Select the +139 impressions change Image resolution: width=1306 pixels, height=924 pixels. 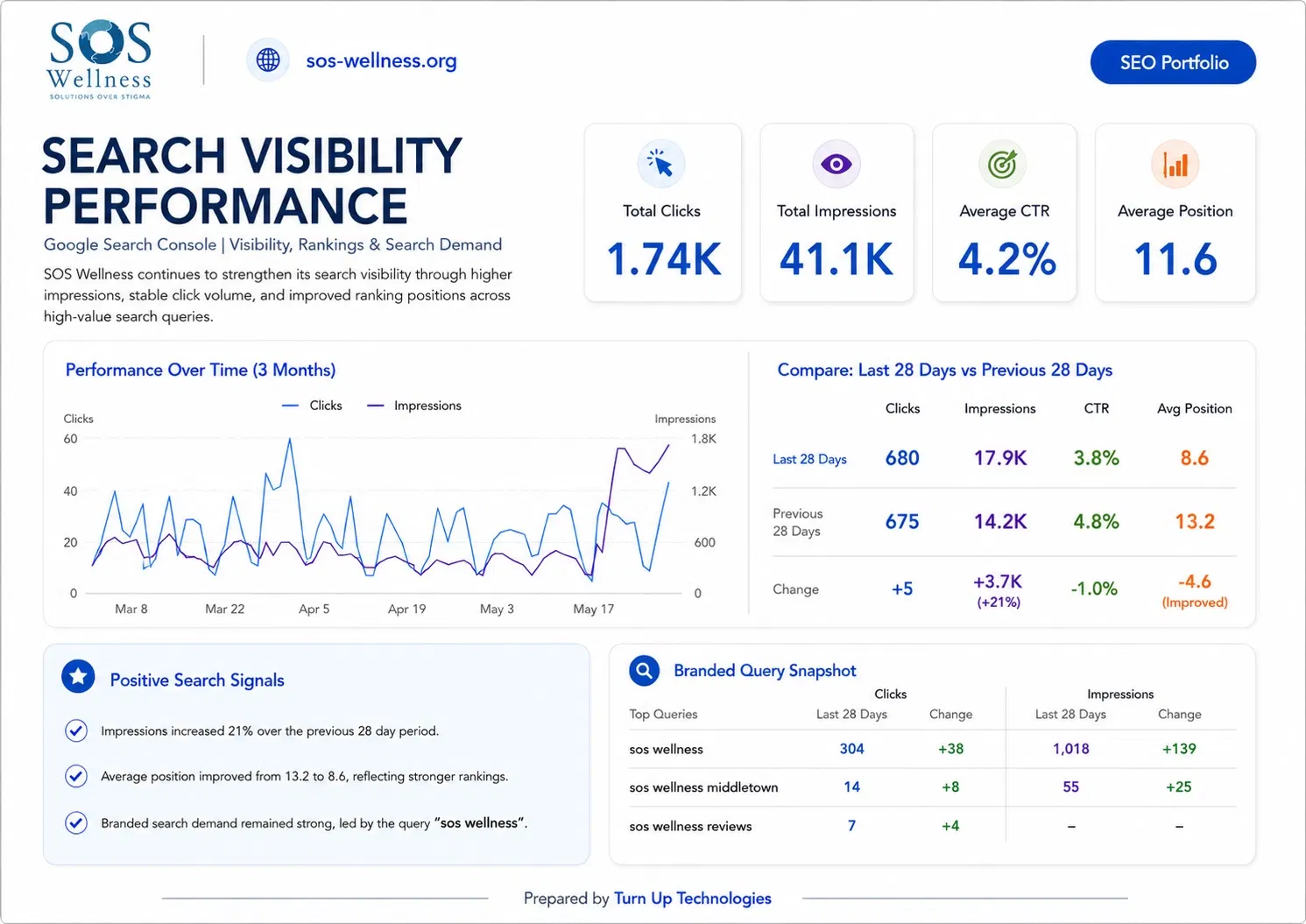[1179, 749]
